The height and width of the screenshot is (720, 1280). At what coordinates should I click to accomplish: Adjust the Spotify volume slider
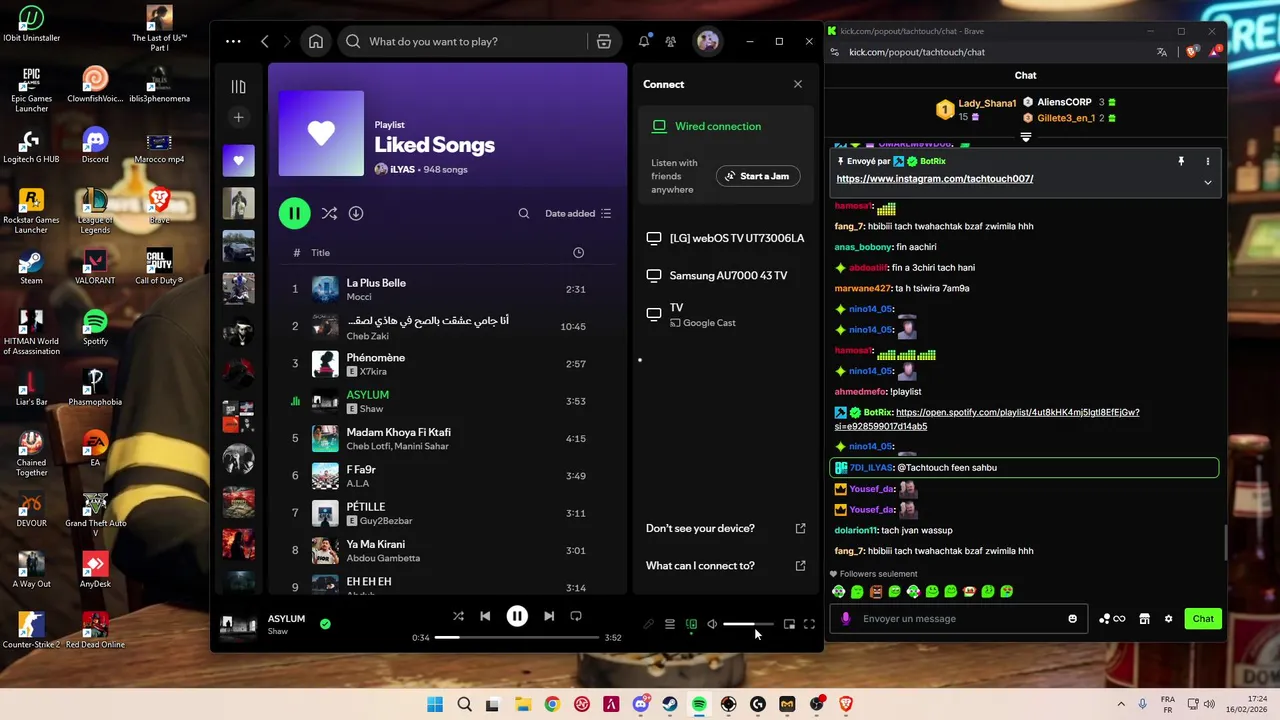pyautogui.click(x=748, y=624)
